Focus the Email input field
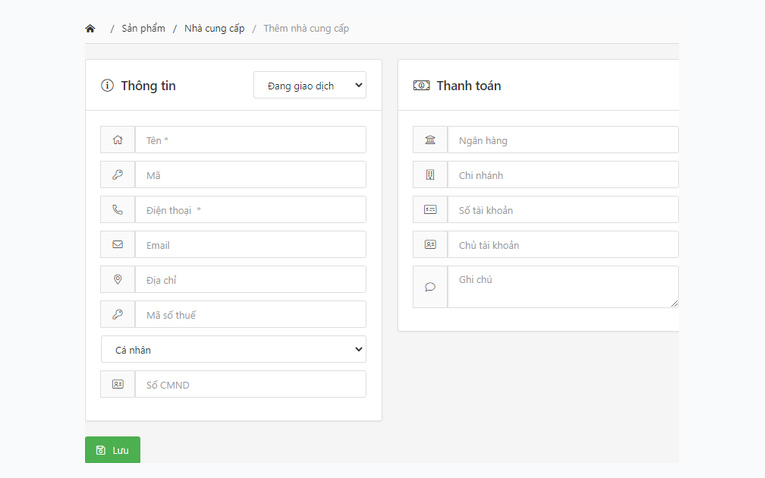Viewport: 765px width, 478px height. pyautogui.click(x=250, y=244)
